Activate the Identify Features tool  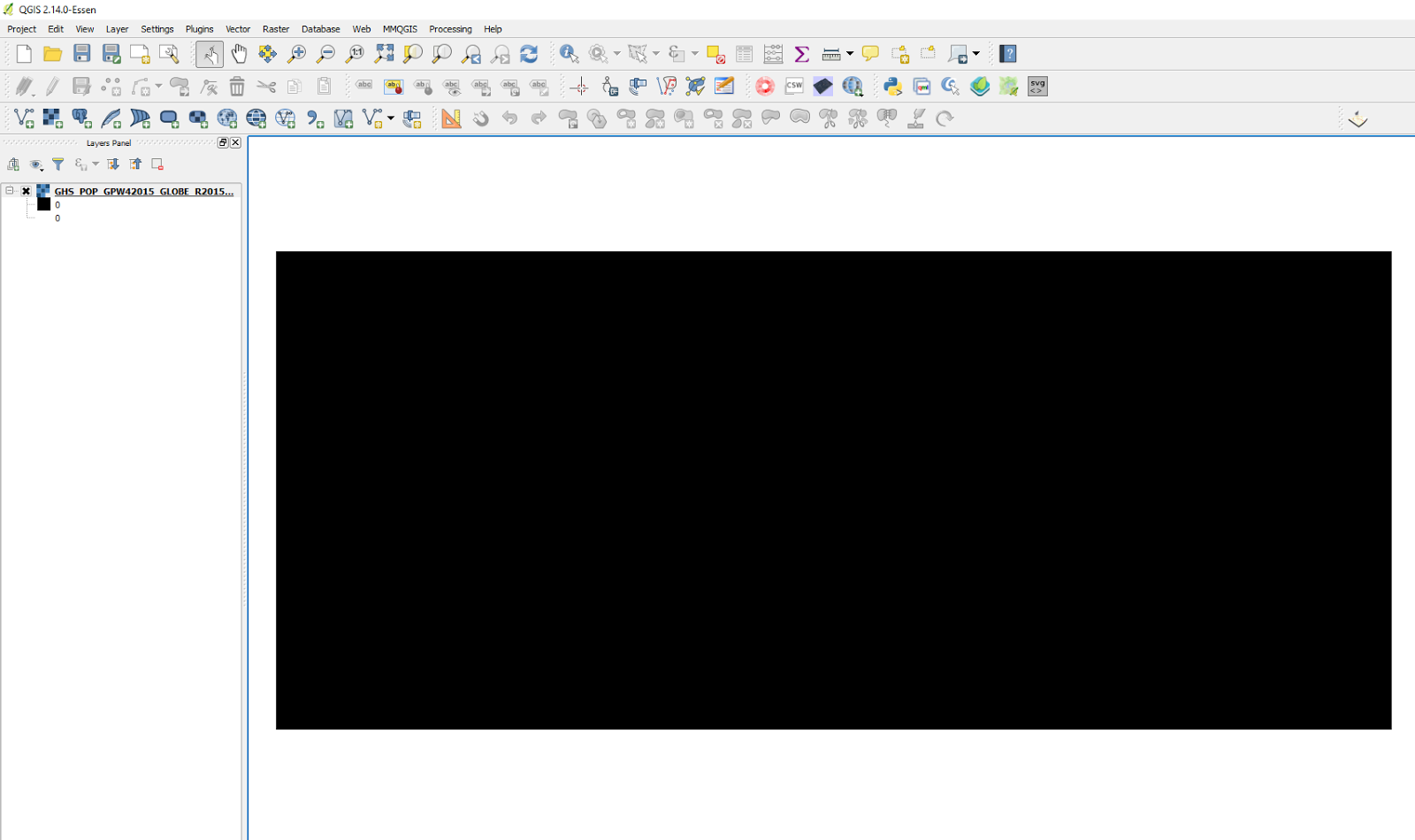tap(569, 54)
